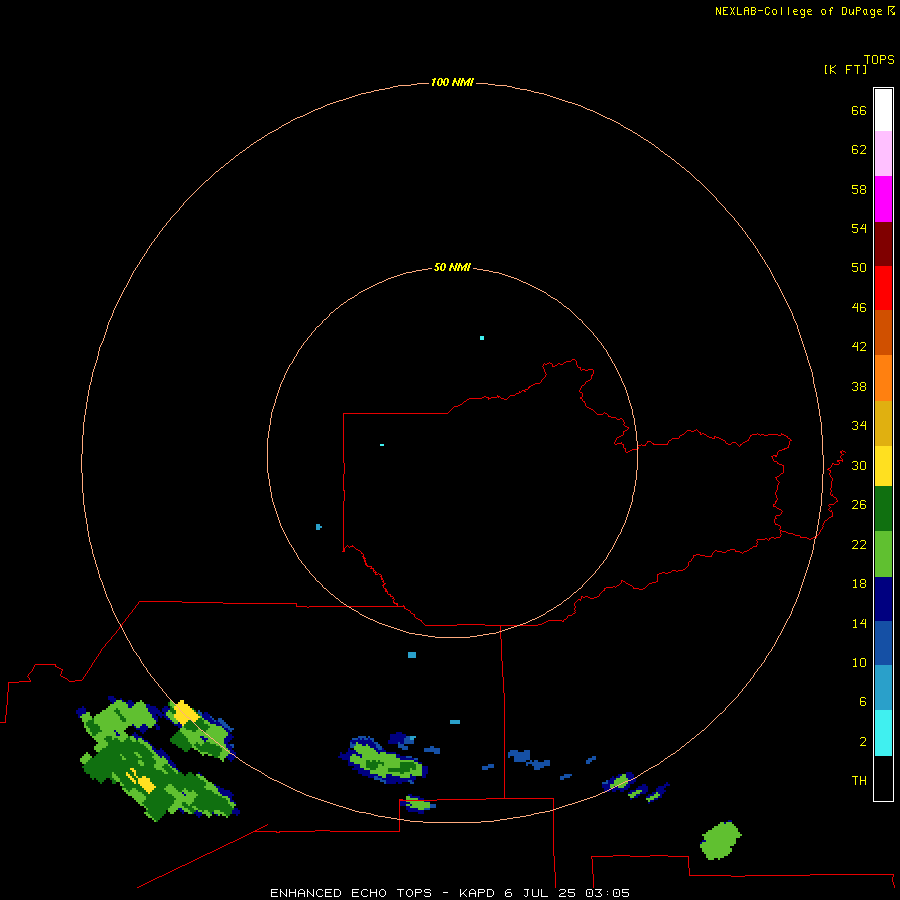Click the 'NEXLAB-College of DuPage' text
The height and width of the screenshot is (900, 900).
tap(800, 11)
